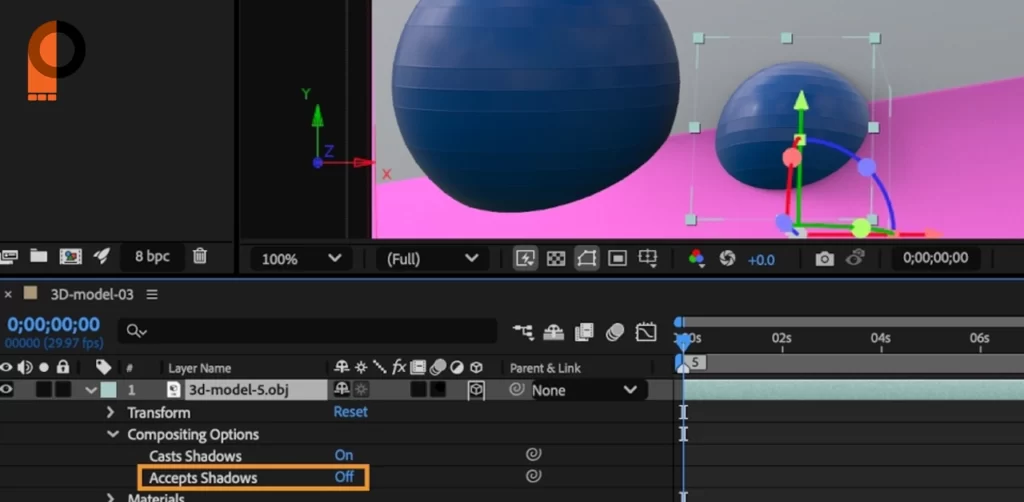Image resolution: width=1024 pixels, height=502 pixels.
Task: Click the Audio speaker column header
Action: 25,368
